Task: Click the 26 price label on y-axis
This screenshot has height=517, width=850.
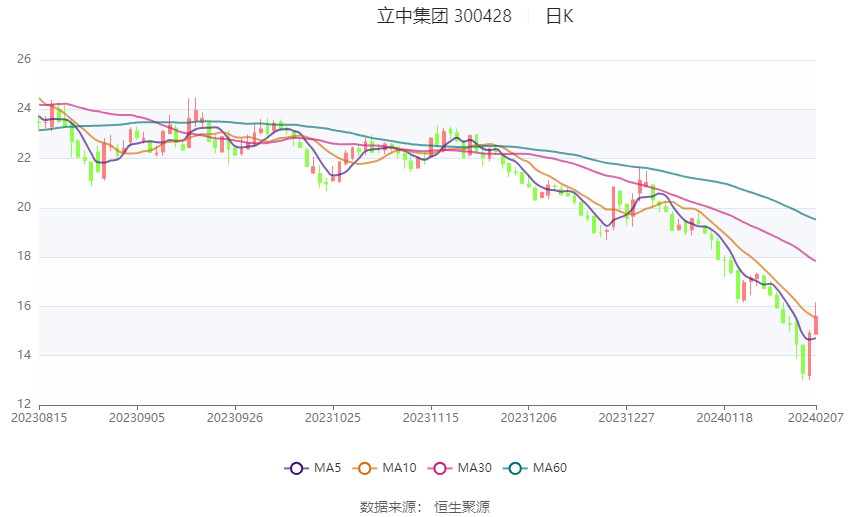Action: 24,60
